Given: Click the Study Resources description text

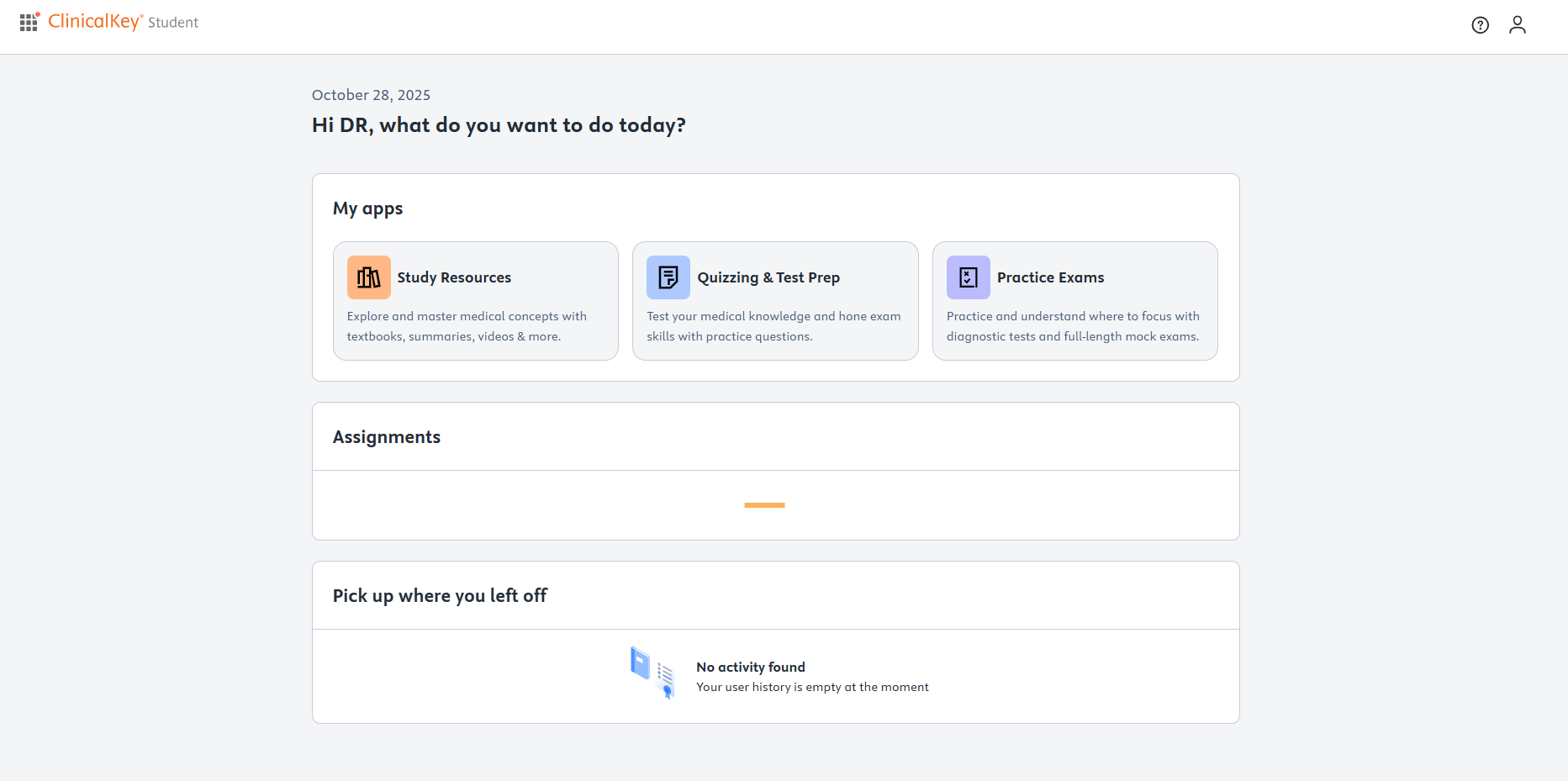Looking at the screenshot, I should click(467, 326).
